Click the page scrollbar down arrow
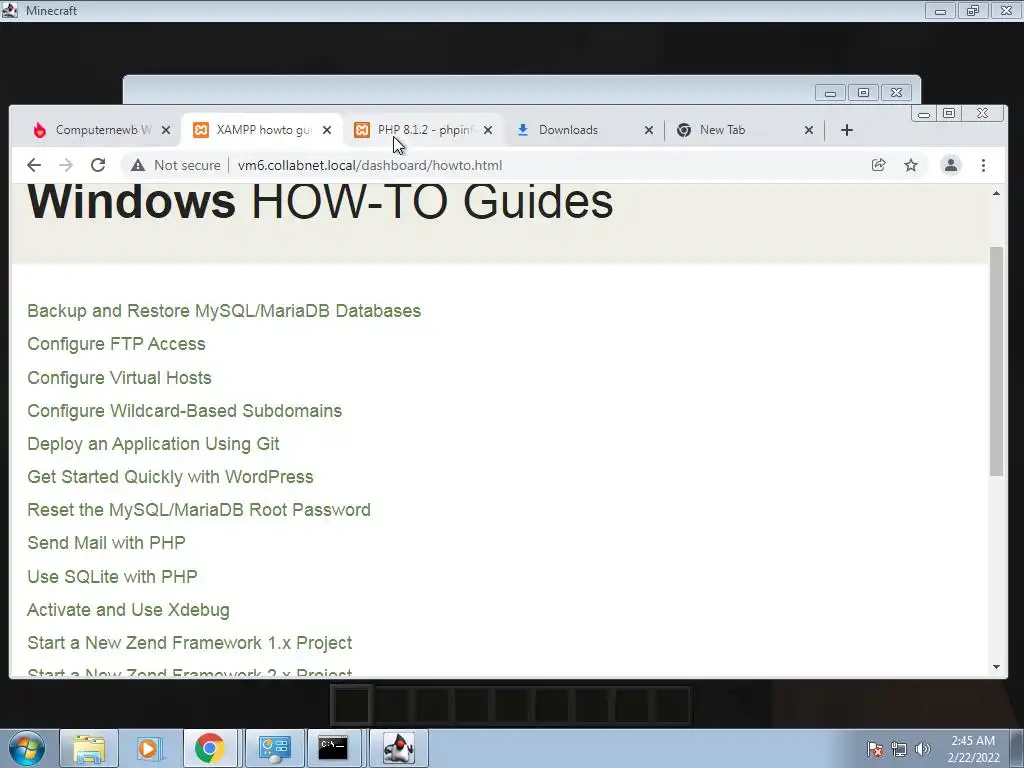Image resolution: width=1024 pixels, height=768 pixels. [996, 667]
